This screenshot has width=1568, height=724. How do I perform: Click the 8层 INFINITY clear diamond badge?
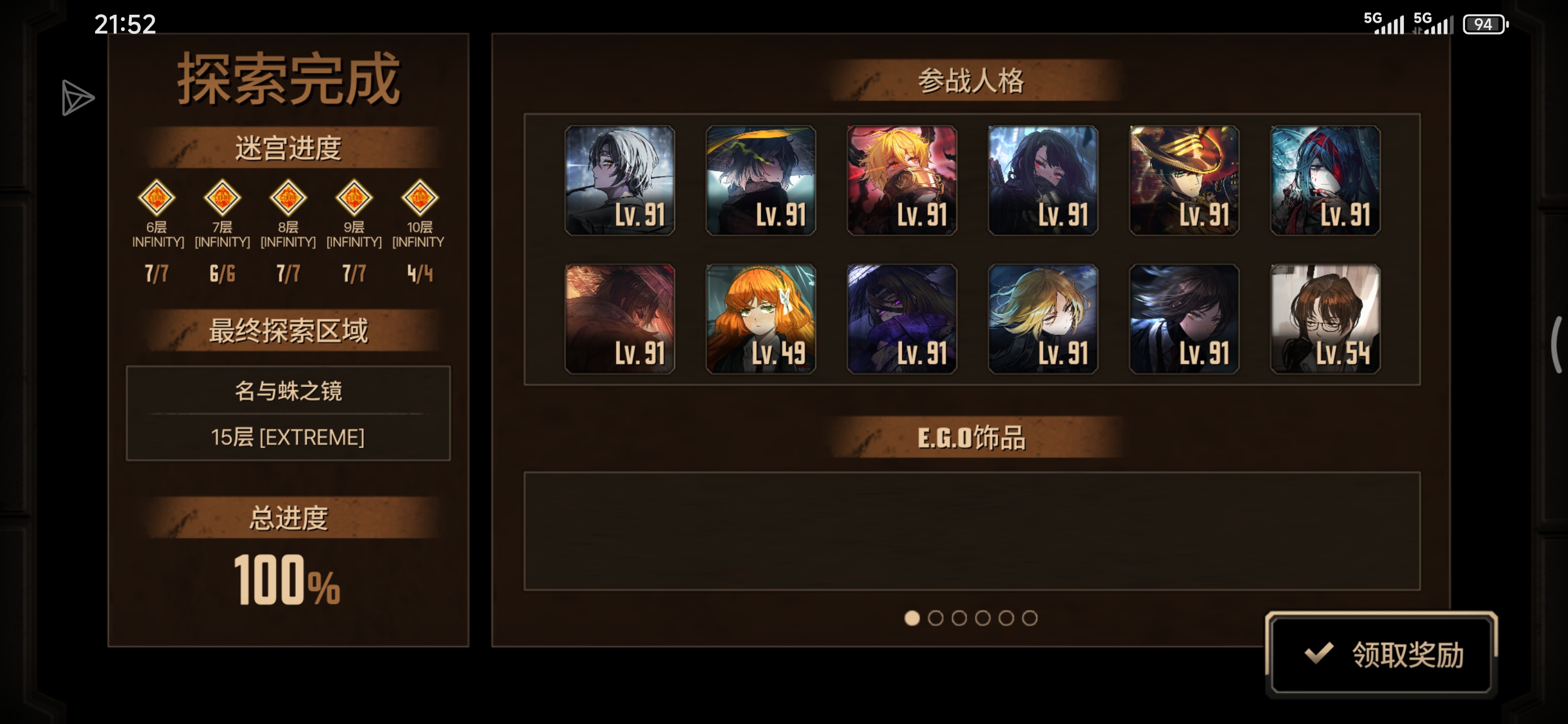(288, 197)
